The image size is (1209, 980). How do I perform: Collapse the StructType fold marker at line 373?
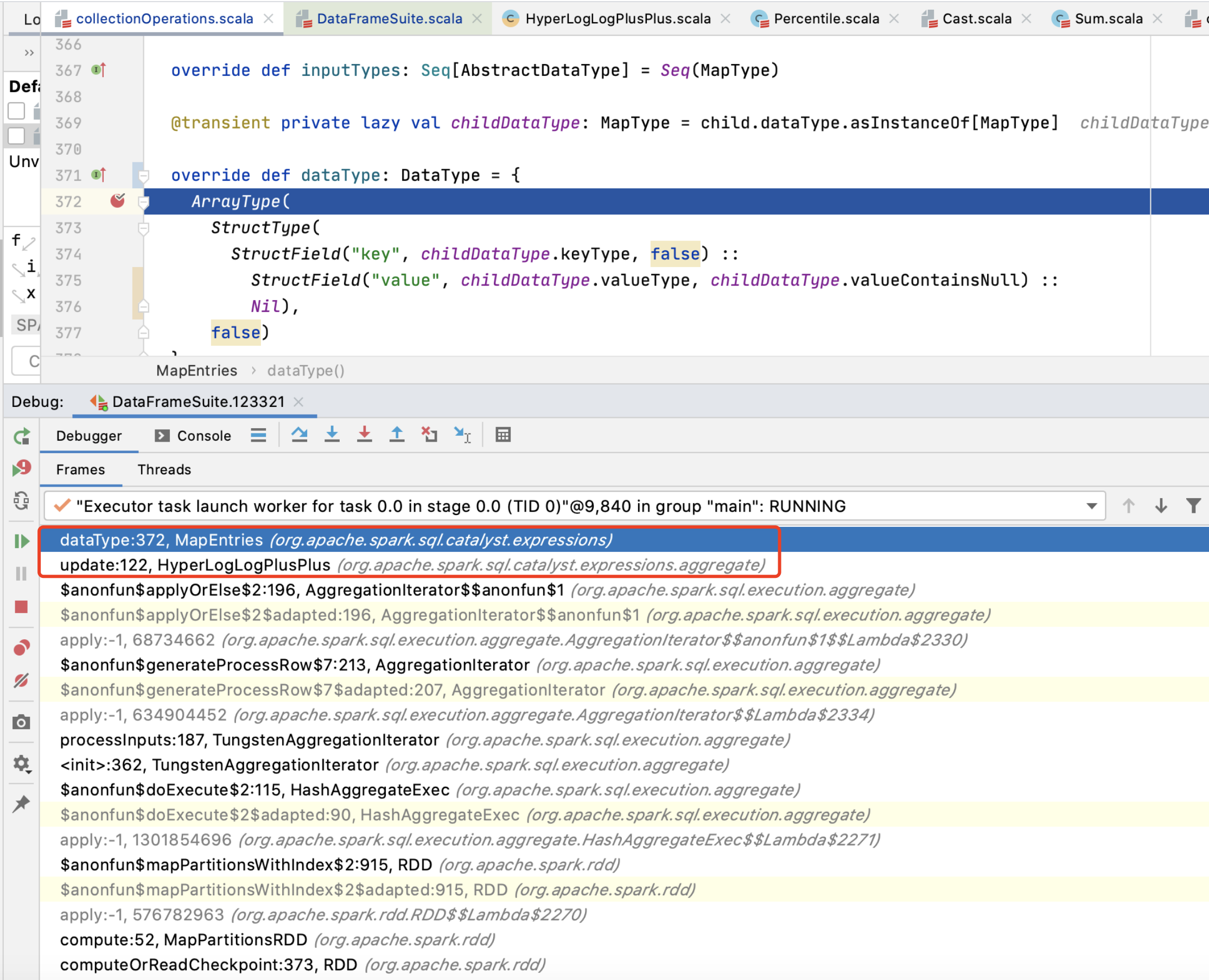point(144,228)
